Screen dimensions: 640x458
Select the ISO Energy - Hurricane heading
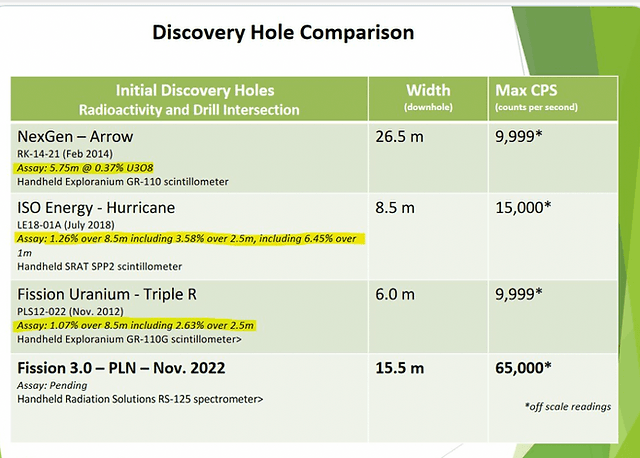(96, 208)
